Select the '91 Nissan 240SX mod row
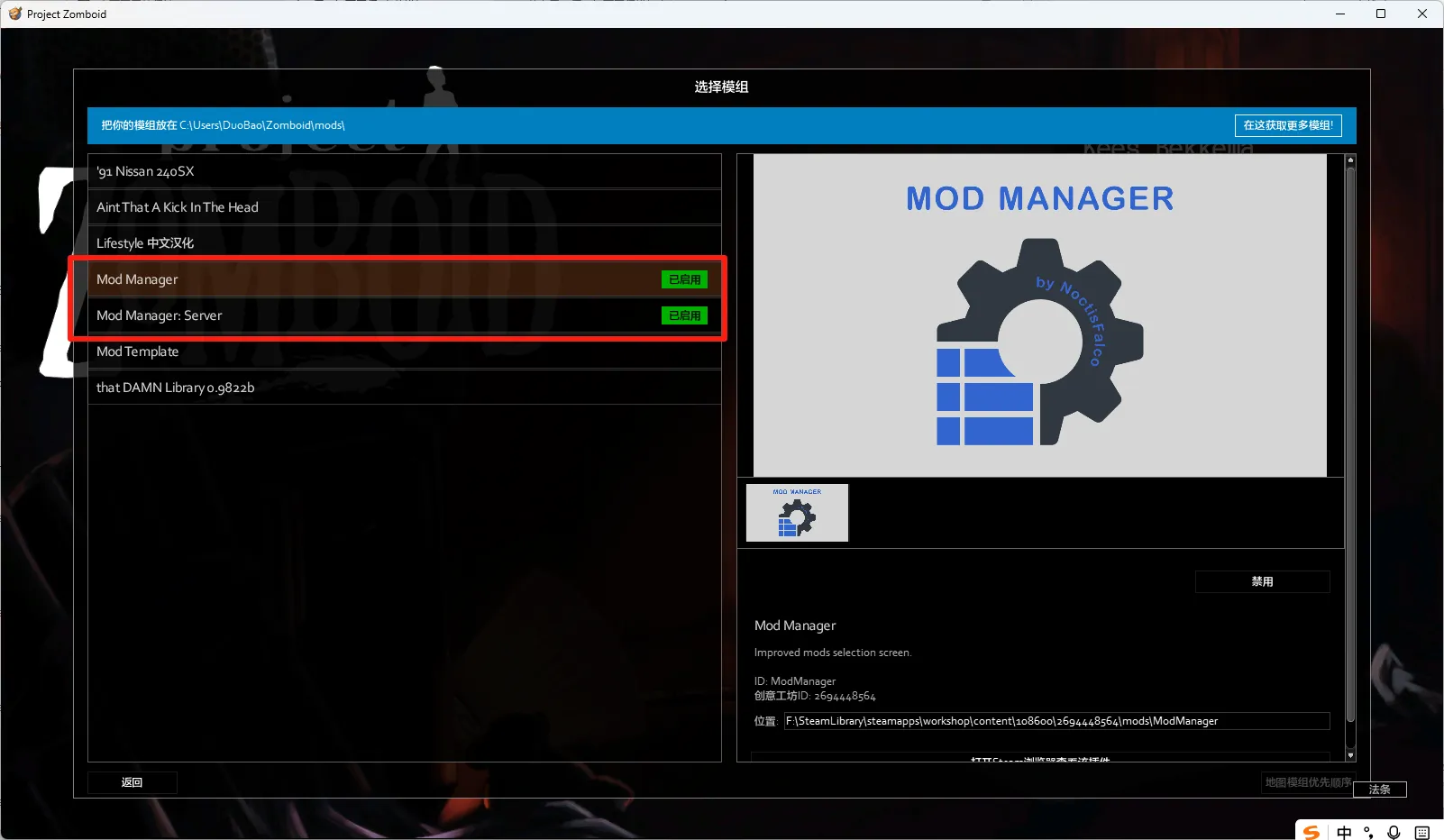1444x840 pixels. point(405,171)
